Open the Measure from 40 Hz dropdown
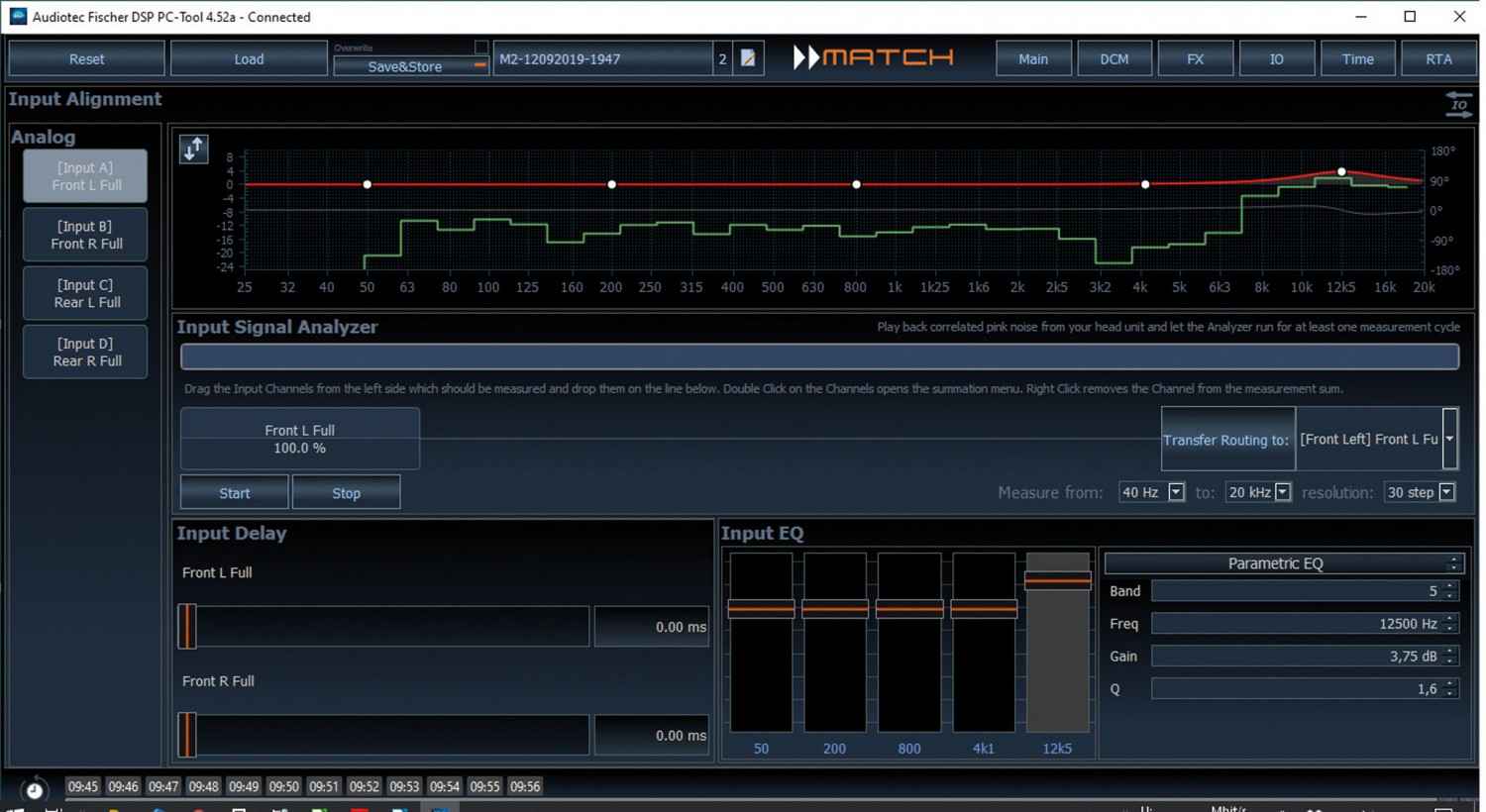This screenshot has height=812, width=1486. tap(1176, 492)
